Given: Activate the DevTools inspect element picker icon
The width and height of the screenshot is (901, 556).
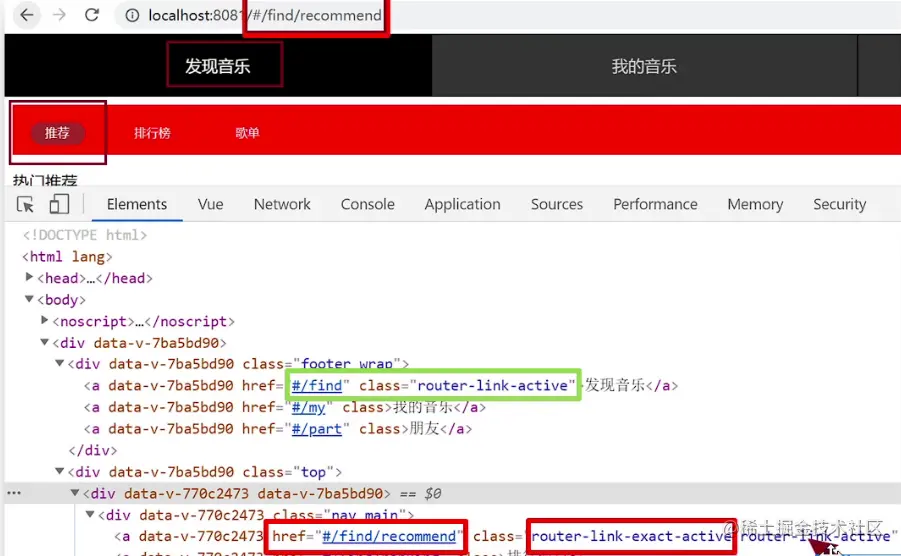Looking at the screenshot, I should click(x=25, y=204).
